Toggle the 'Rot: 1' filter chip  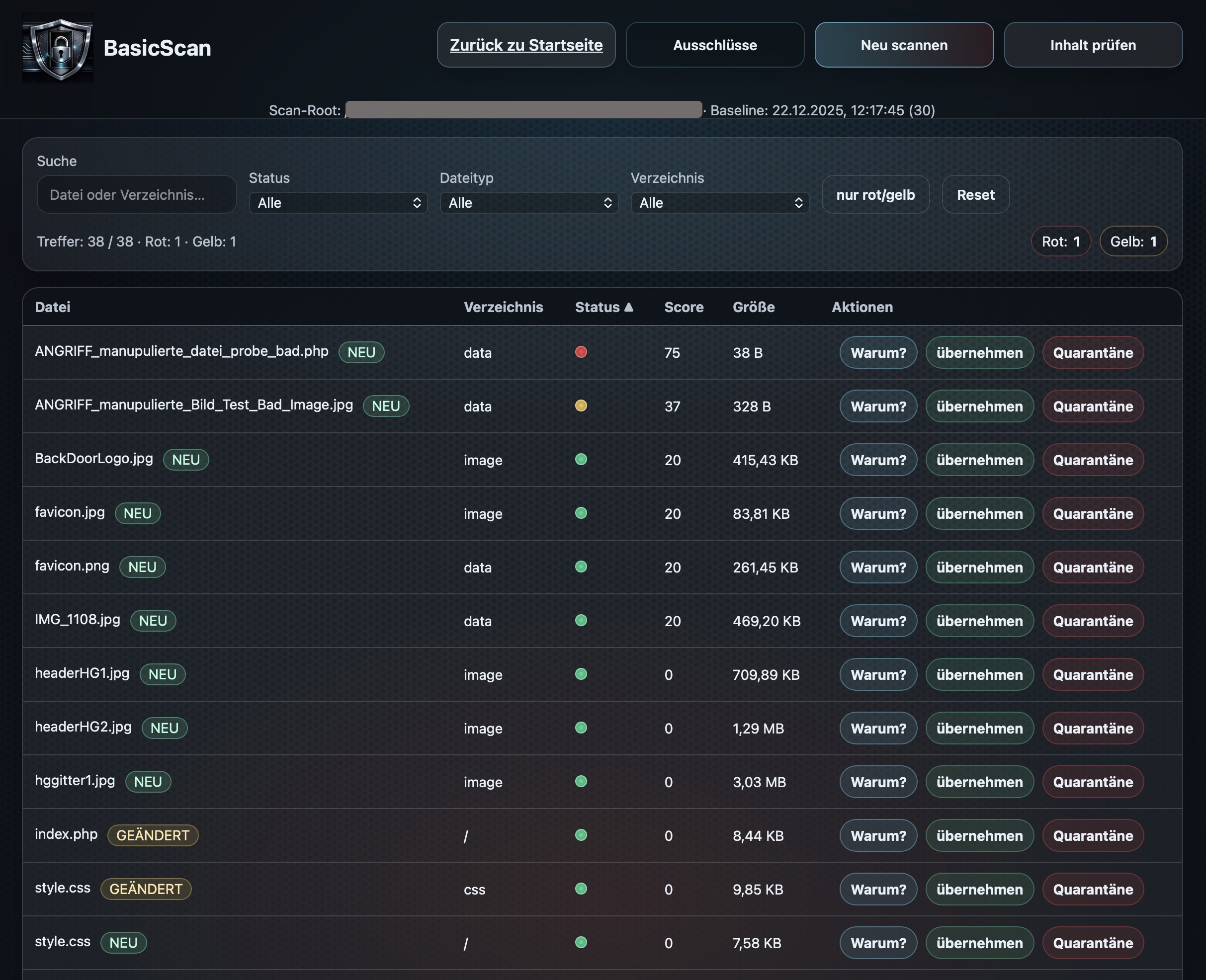point(1060,241)
